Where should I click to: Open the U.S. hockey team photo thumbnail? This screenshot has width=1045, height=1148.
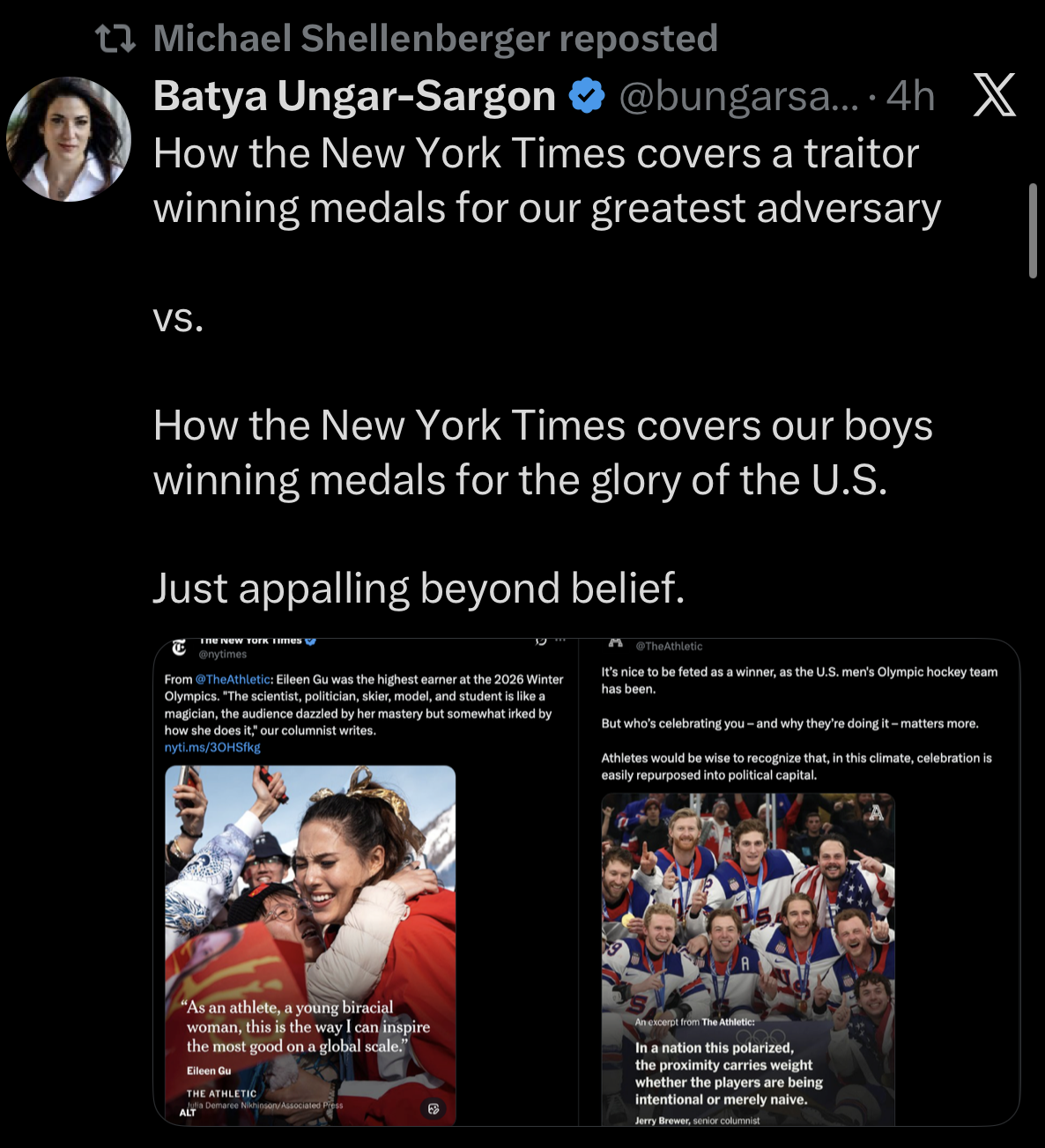tap(748, 959)
